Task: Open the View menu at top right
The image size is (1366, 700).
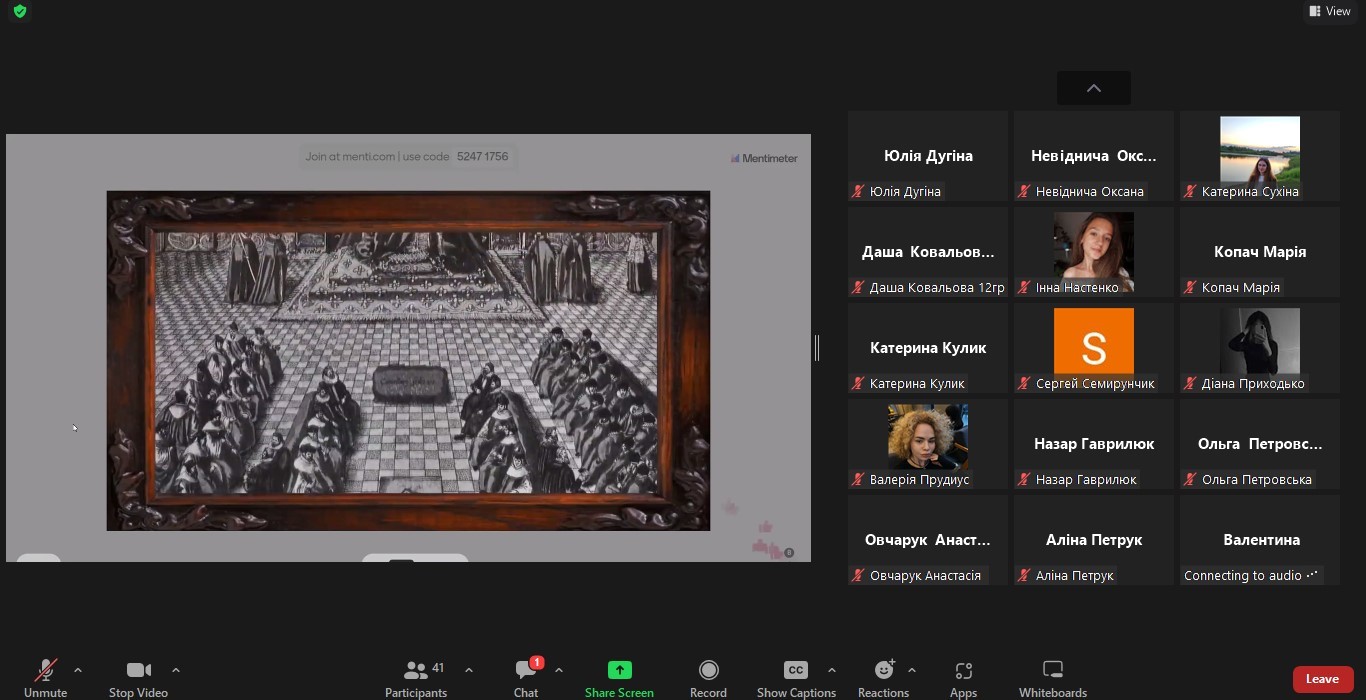Action: 1329,11
